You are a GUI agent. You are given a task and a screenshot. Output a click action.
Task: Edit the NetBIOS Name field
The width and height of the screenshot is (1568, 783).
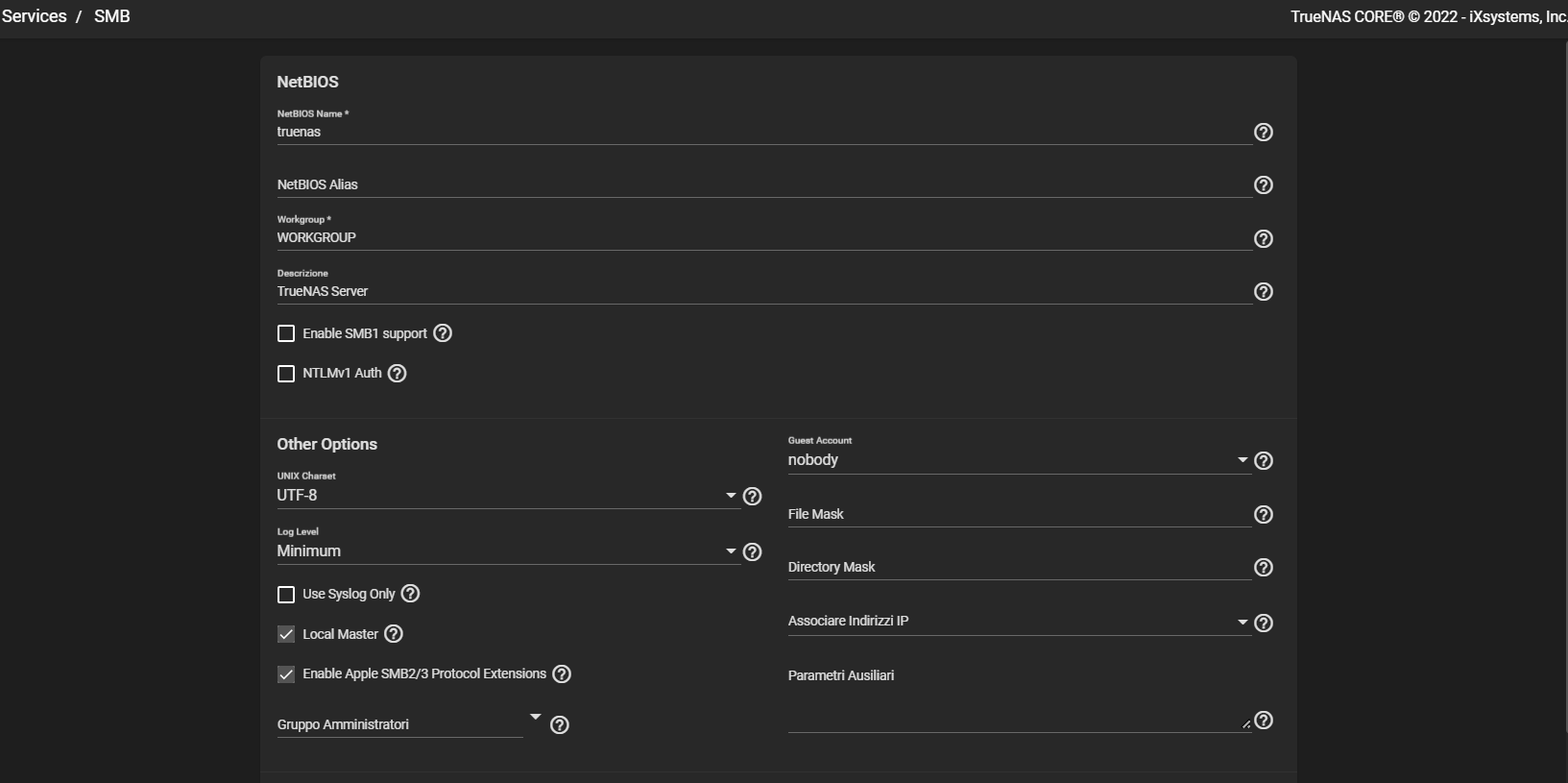pyautogui.click(x=764, y=133)
